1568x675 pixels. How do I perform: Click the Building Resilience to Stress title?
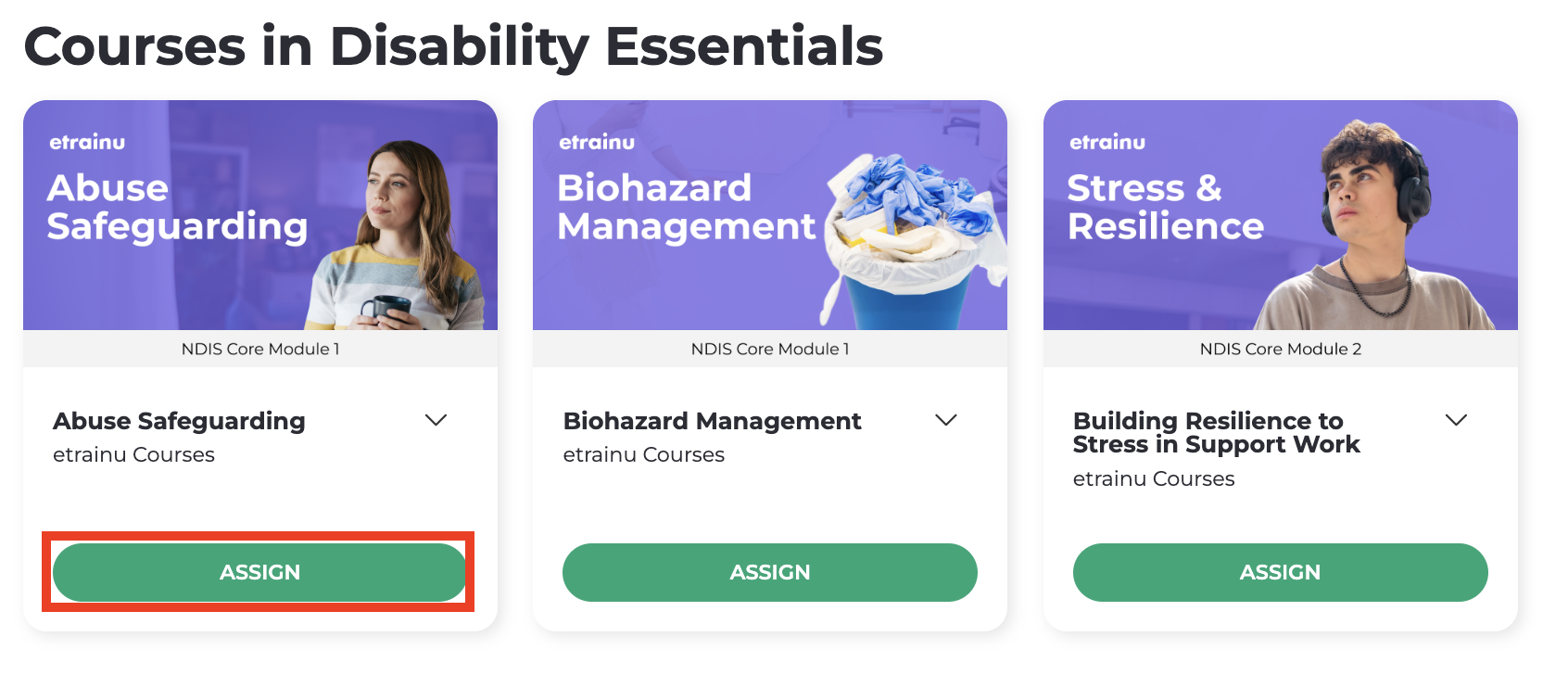click(x=1216, y=432)
